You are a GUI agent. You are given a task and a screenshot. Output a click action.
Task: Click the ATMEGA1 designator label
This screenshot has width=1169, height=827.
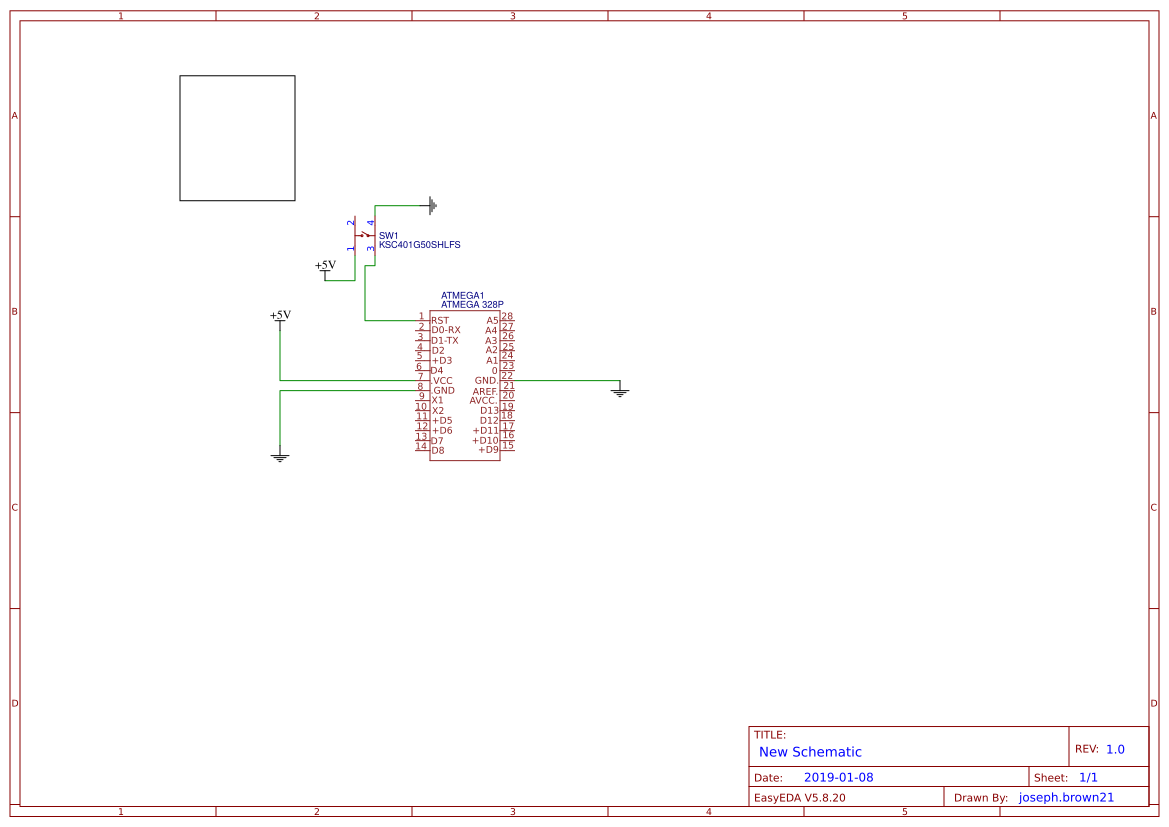pos(461,294)
